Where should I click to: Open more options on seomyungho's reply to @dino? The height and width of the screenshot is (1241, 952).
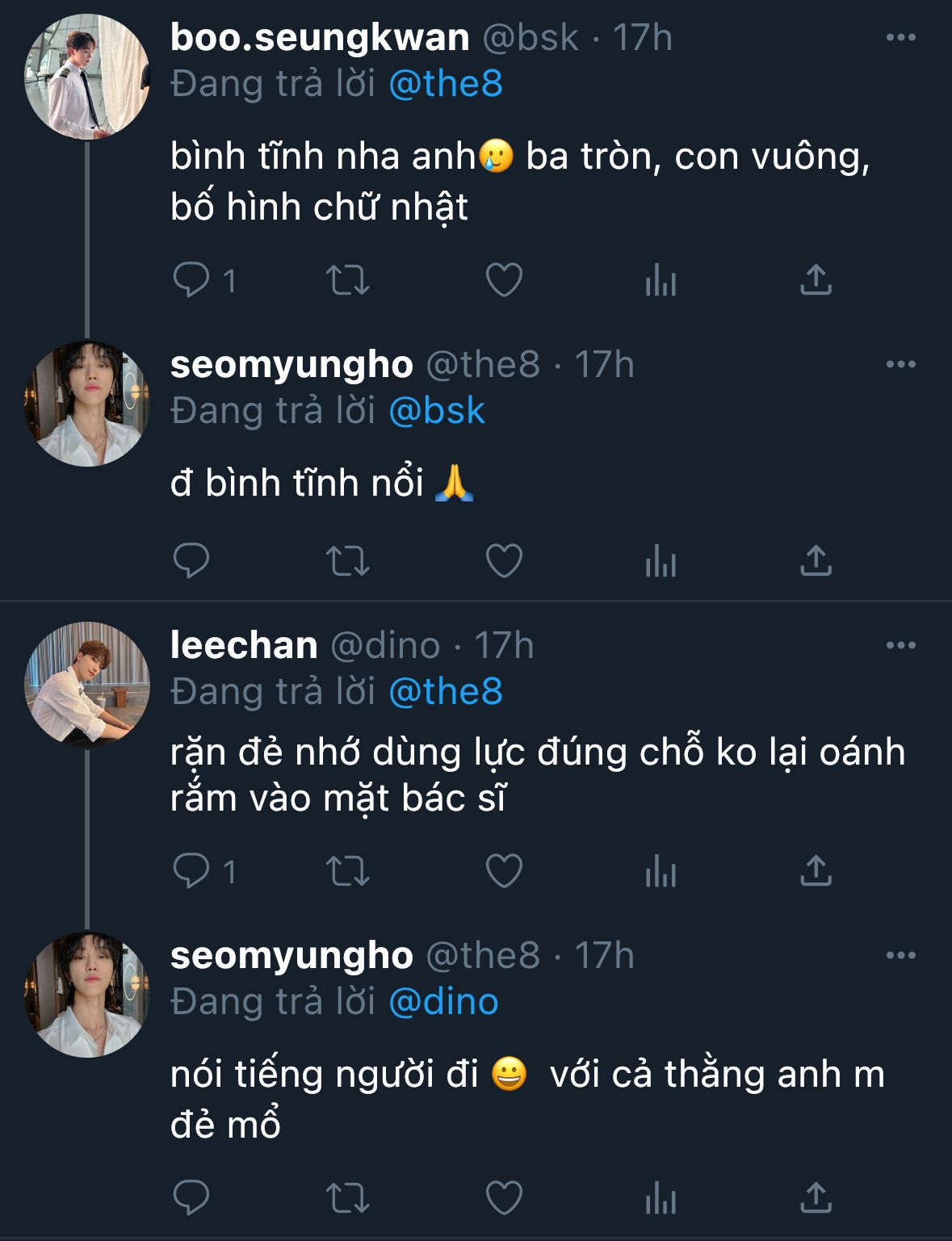tap(900, 955)
